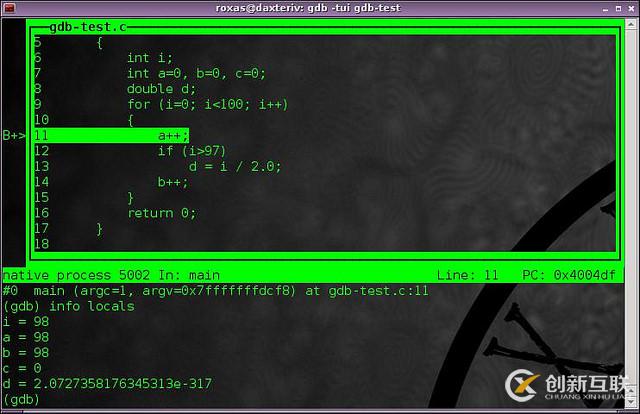Close the gdb terminal window
This screenshot has height=414, width=640.
(631, 9)
